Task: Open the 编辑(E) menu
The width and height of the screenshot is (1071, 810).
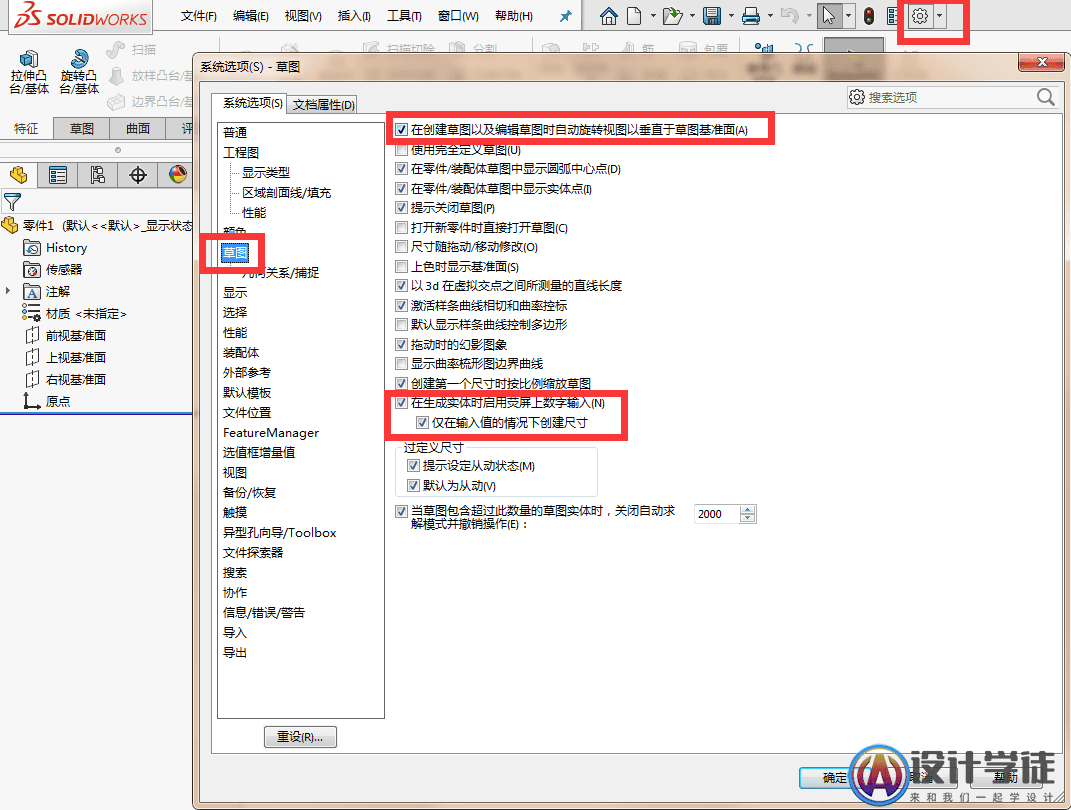Action: pos(251,16)
